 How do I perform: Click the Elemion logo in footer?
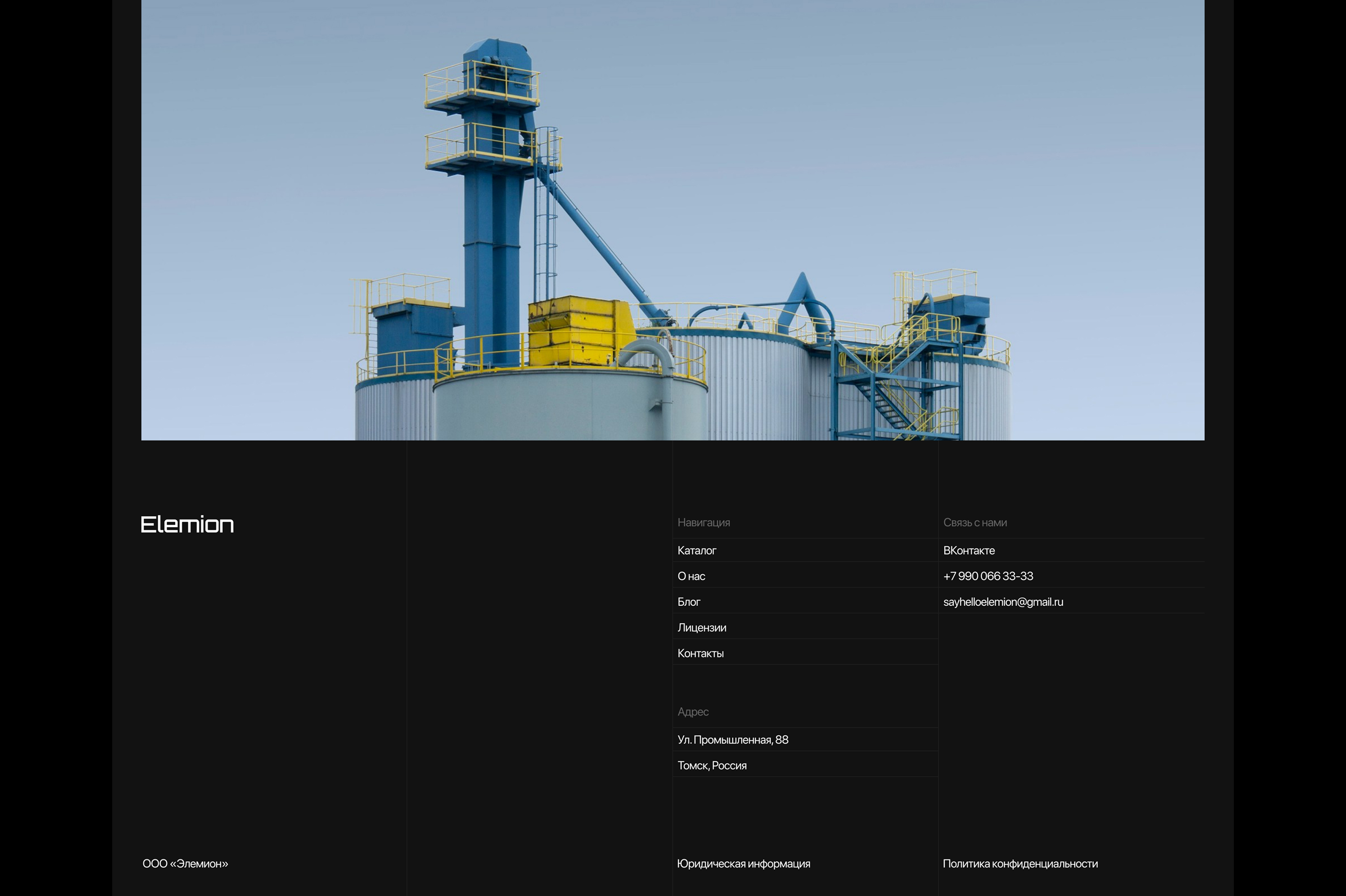[187, 524]
